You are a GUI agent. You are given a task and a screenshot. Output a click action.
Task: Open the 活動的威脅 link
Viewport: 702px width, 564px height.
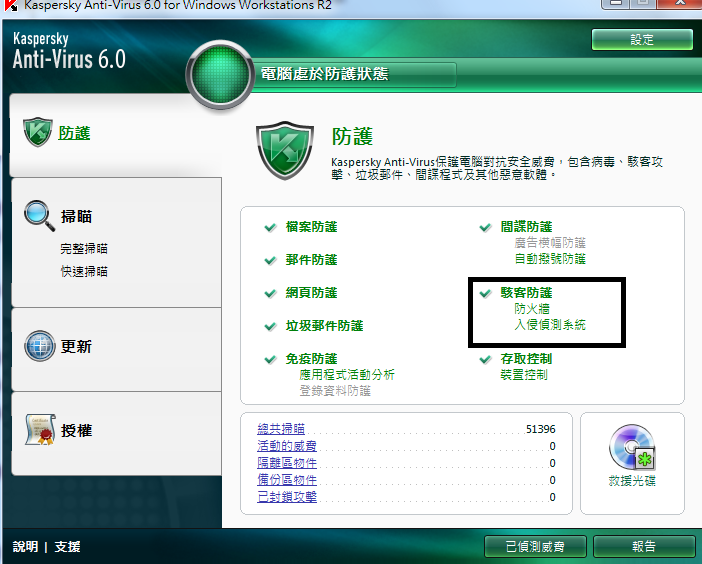(287, 446)
